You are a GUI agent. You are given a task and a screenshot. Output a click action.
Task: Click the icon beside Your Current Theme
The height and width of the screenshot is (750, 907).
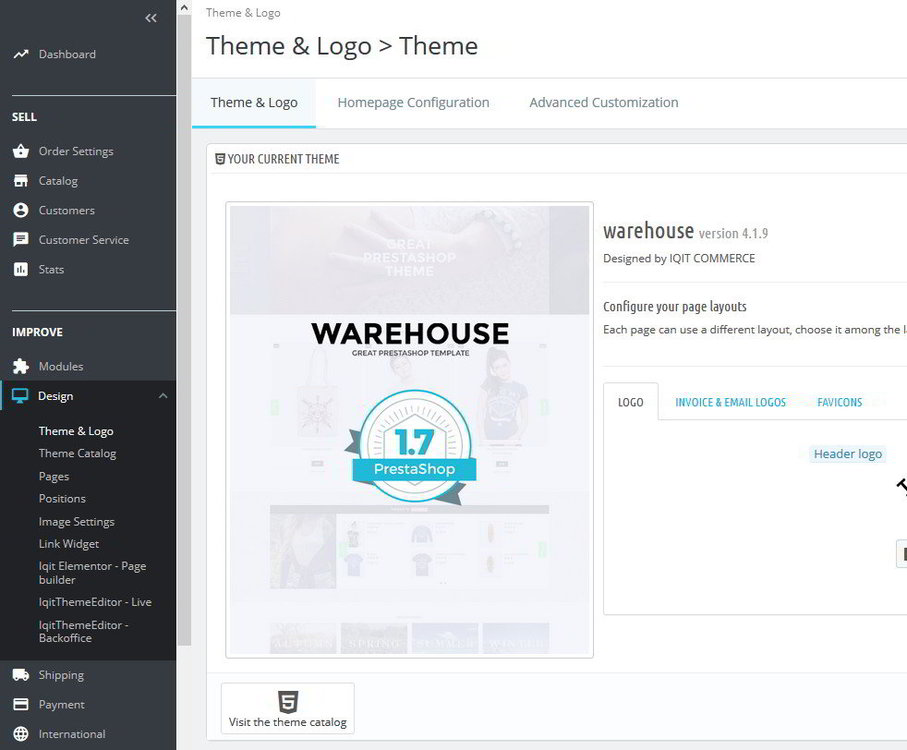tap(220, 159)
